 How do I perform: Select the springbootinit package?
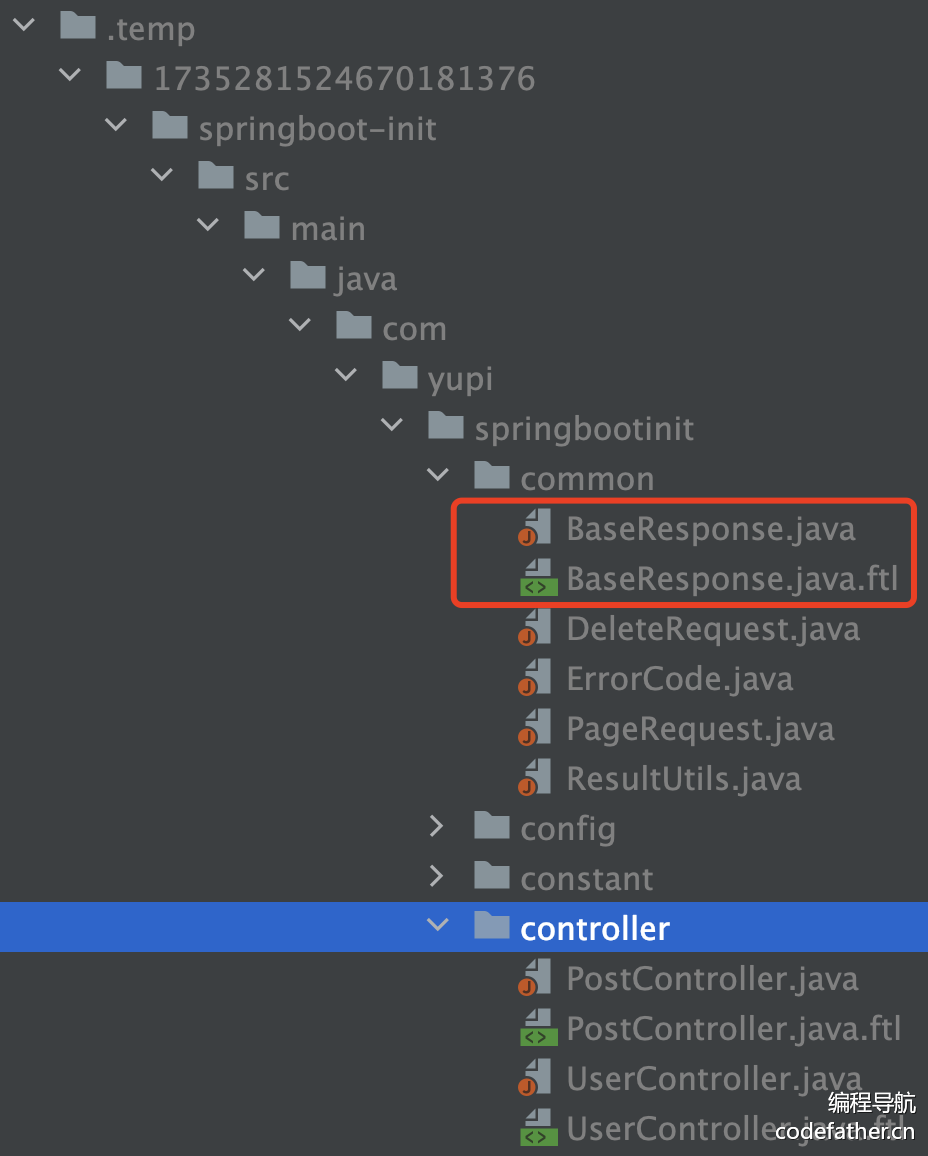[584, 429]
